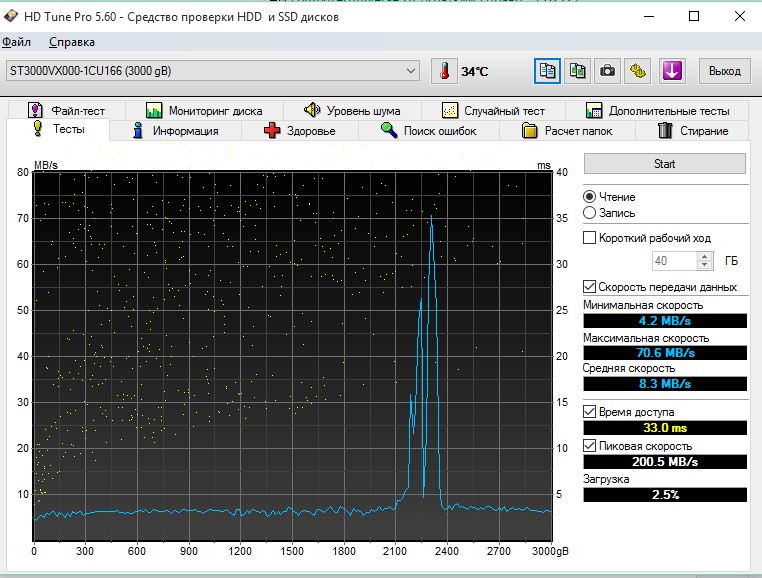Expand the ST3000VX000 drive selection dropdown
Image resolution: width=762 pixels, height=578 pixels.
411,71
